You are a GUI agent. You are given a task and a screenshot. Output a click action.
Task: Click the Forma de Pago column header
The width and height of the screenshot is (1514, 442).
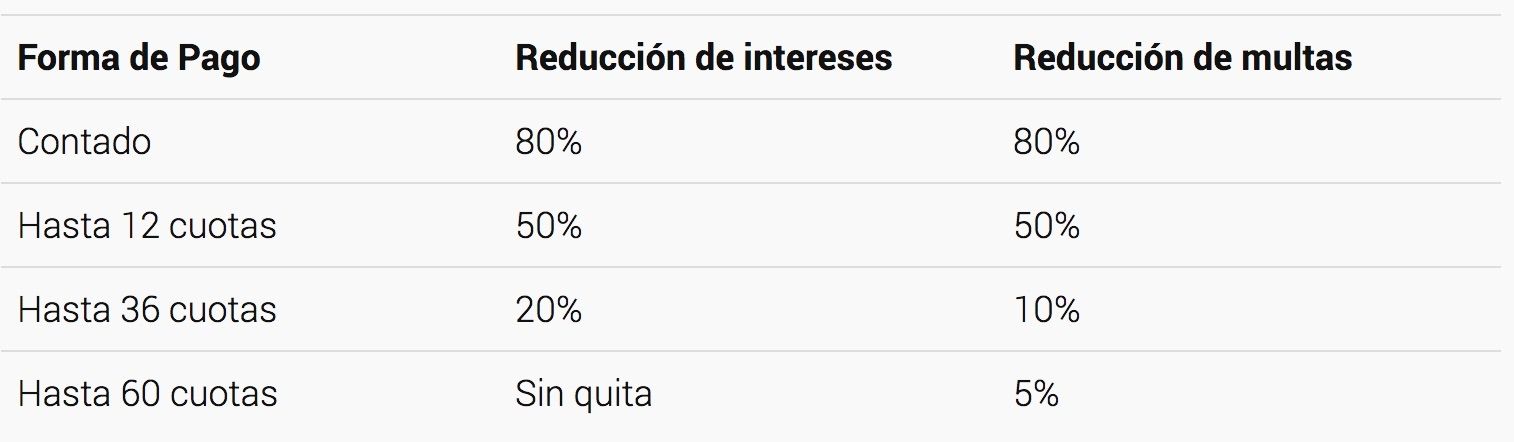click(139, 58)
